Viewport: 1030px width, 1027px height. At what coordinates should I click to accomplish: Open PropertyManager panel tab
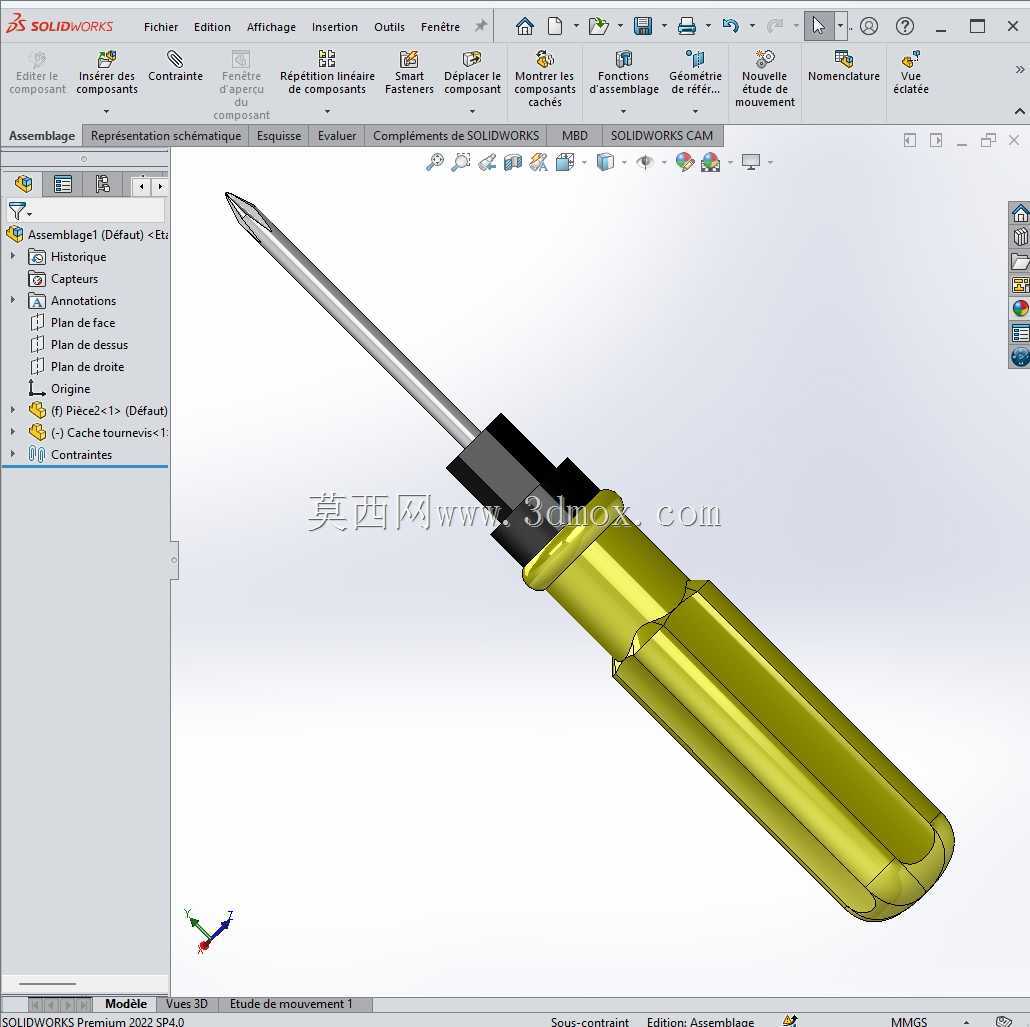tap(63, 184)
